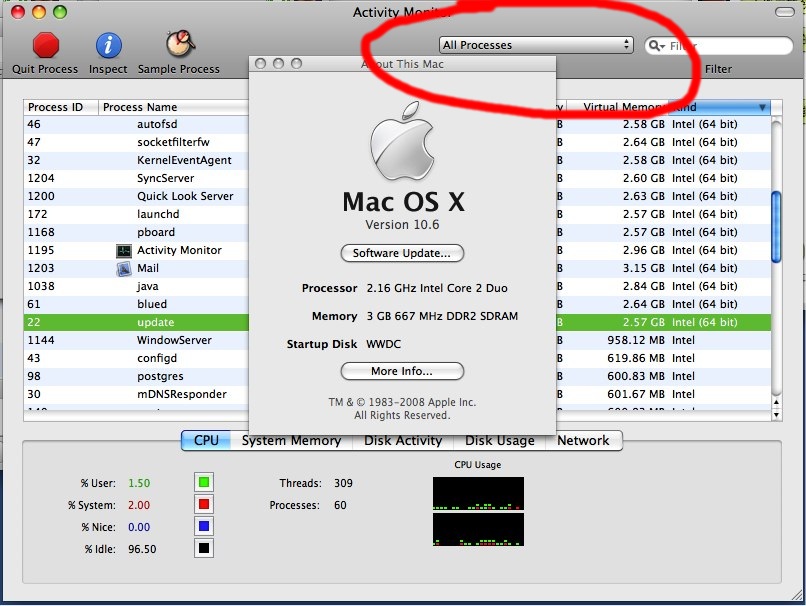Select the launchd process row
The height and width of the screenshot is (606, 806).
397,214
